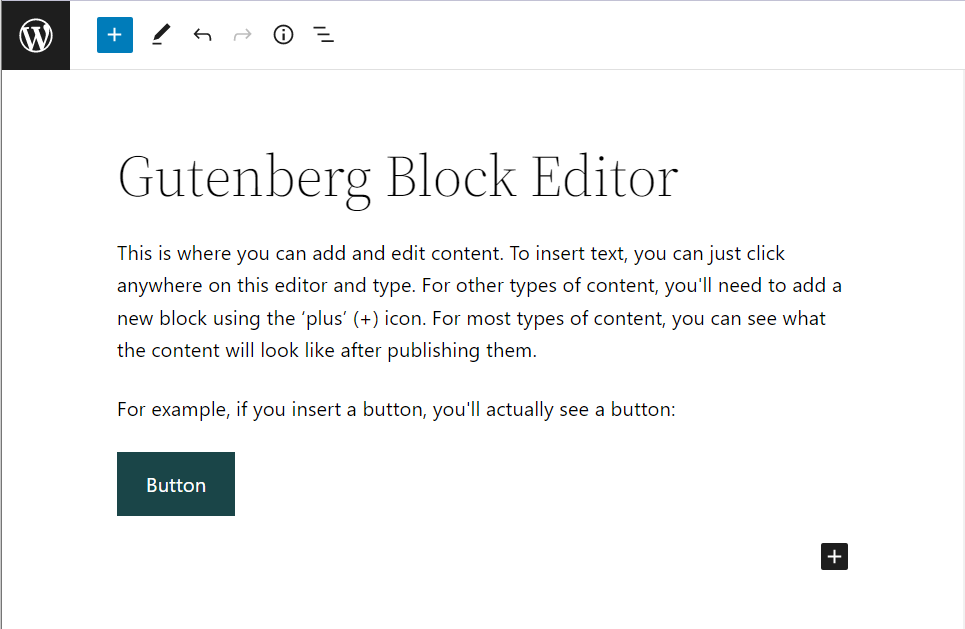
Task: Click the WordPress logo to view posts
Action: pos(36,35)
